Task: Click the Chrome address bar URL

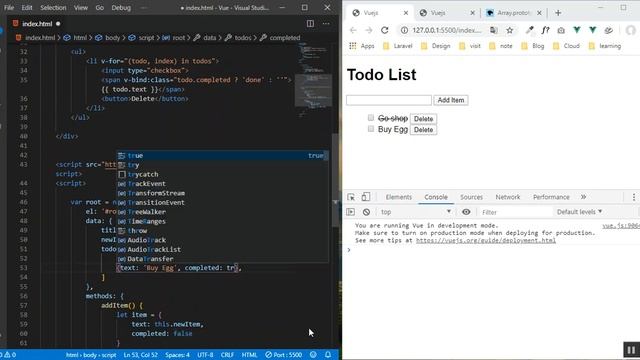Action: [x=447, y=30]
